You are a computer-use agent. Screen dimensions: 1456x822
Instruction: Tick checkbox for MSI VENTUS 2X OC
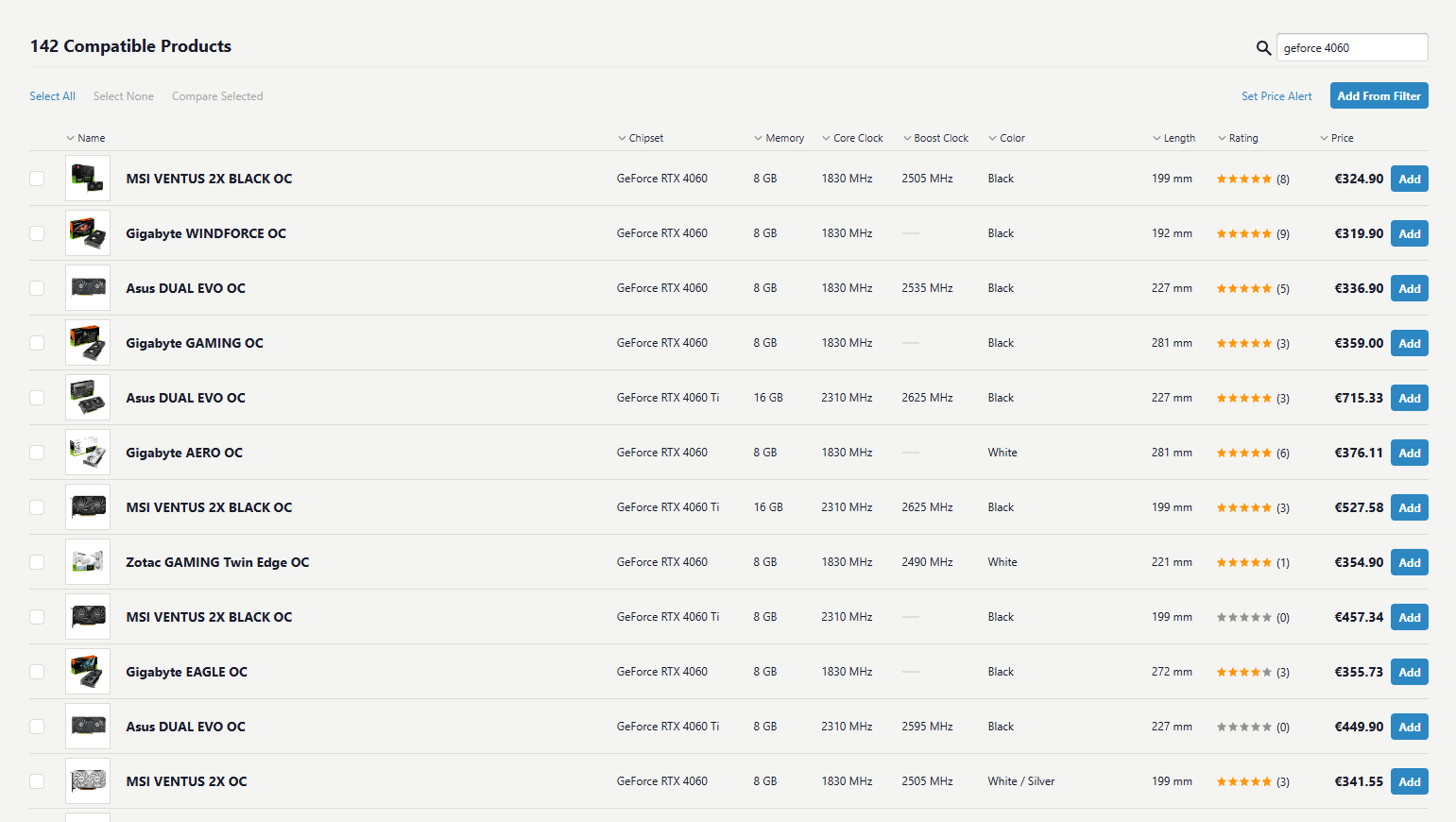(x=37, y=781)
